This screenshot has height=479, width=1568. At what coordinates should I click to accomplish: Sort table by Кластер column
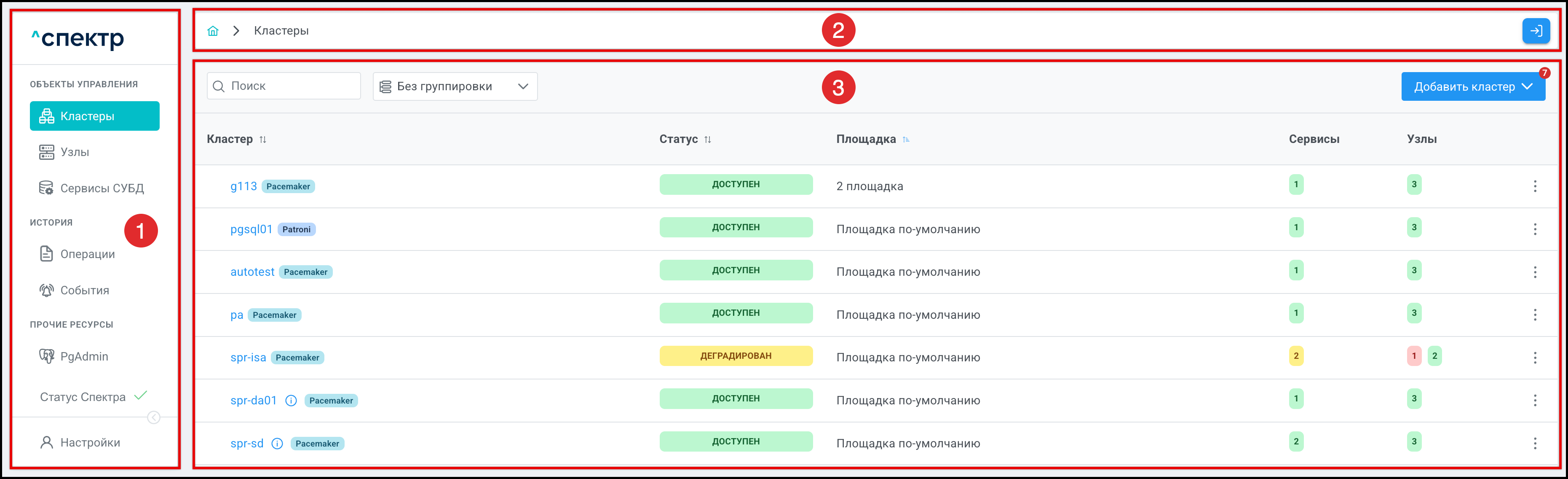263,140
